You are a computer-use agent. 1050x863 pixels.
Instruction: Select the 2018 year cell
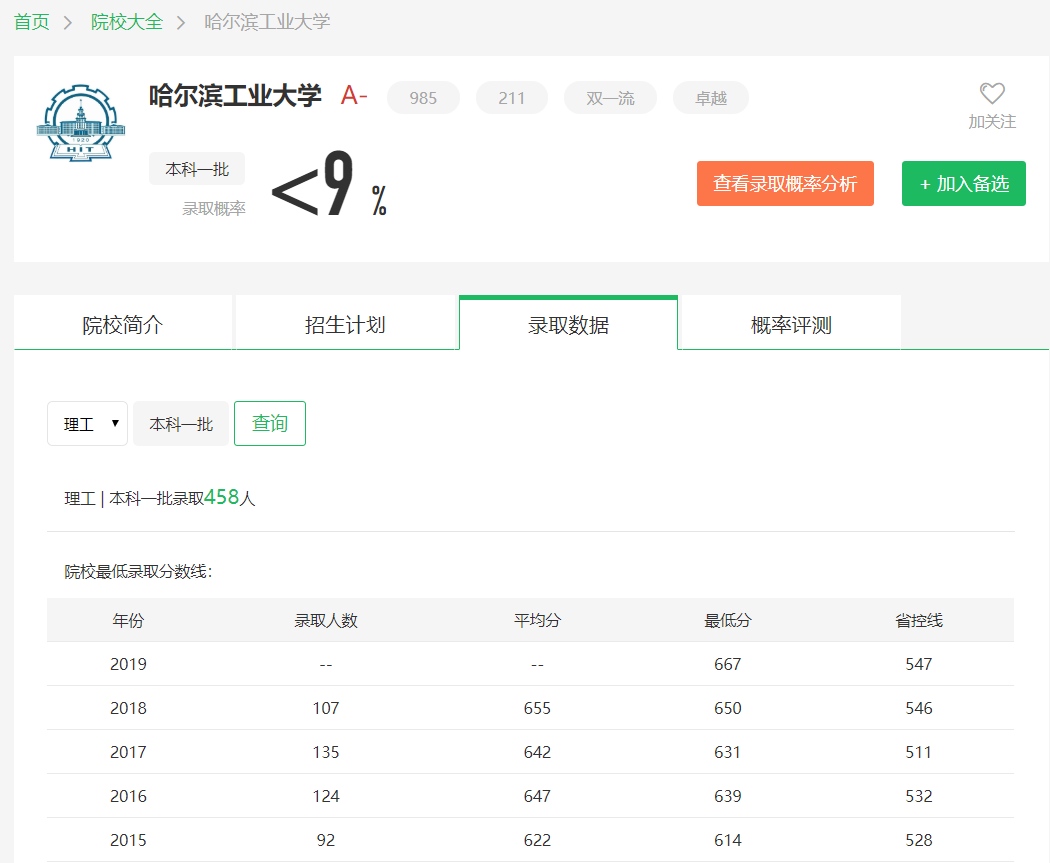pos(128,708)
